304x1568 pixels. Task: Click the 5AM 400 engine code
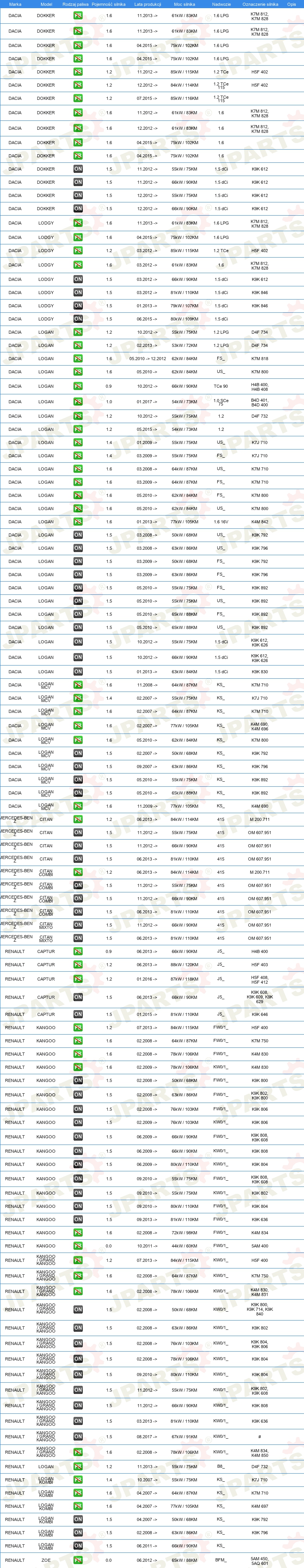[260, 1246]
